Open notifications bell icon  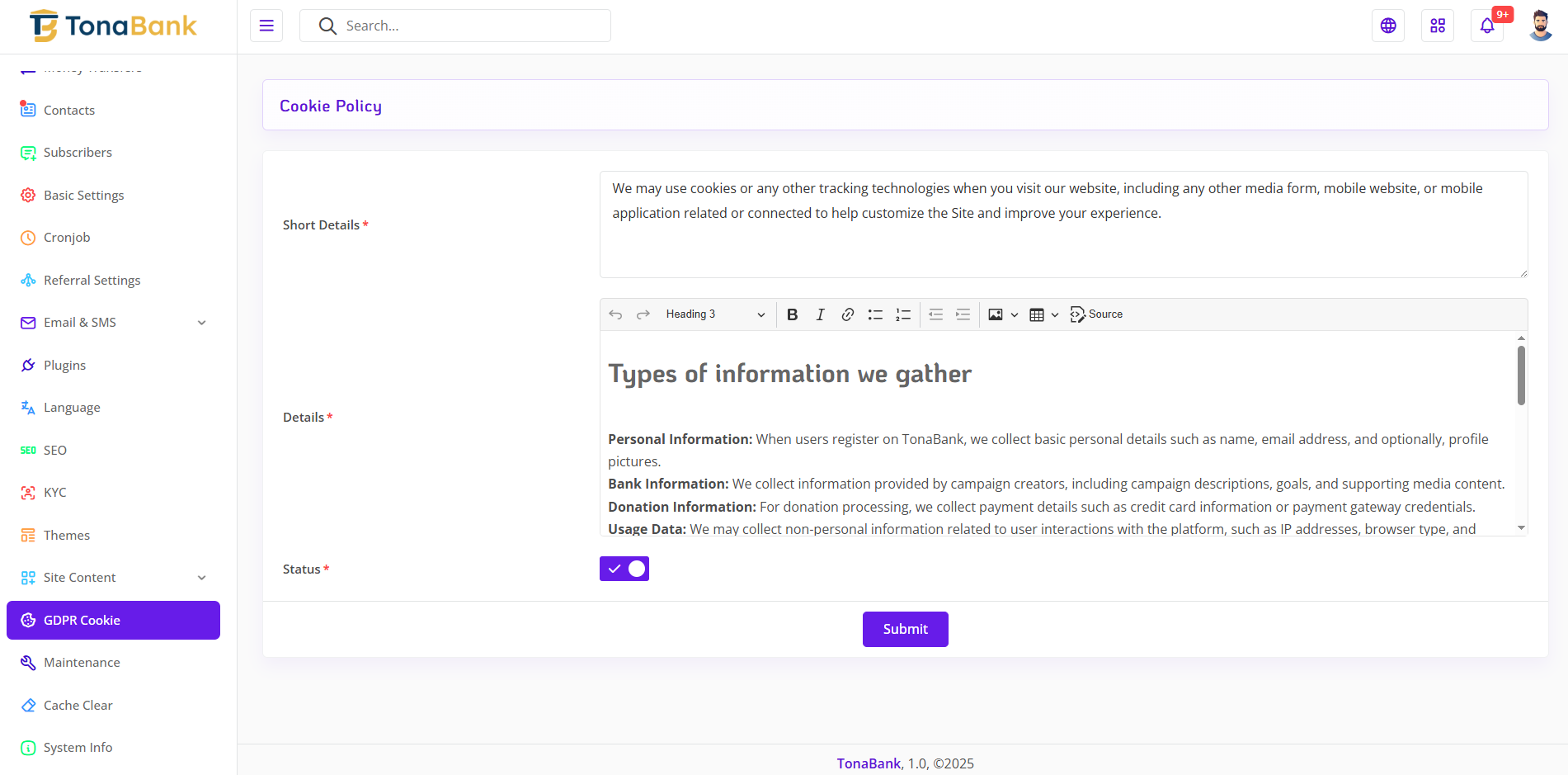click(1486, 26)
